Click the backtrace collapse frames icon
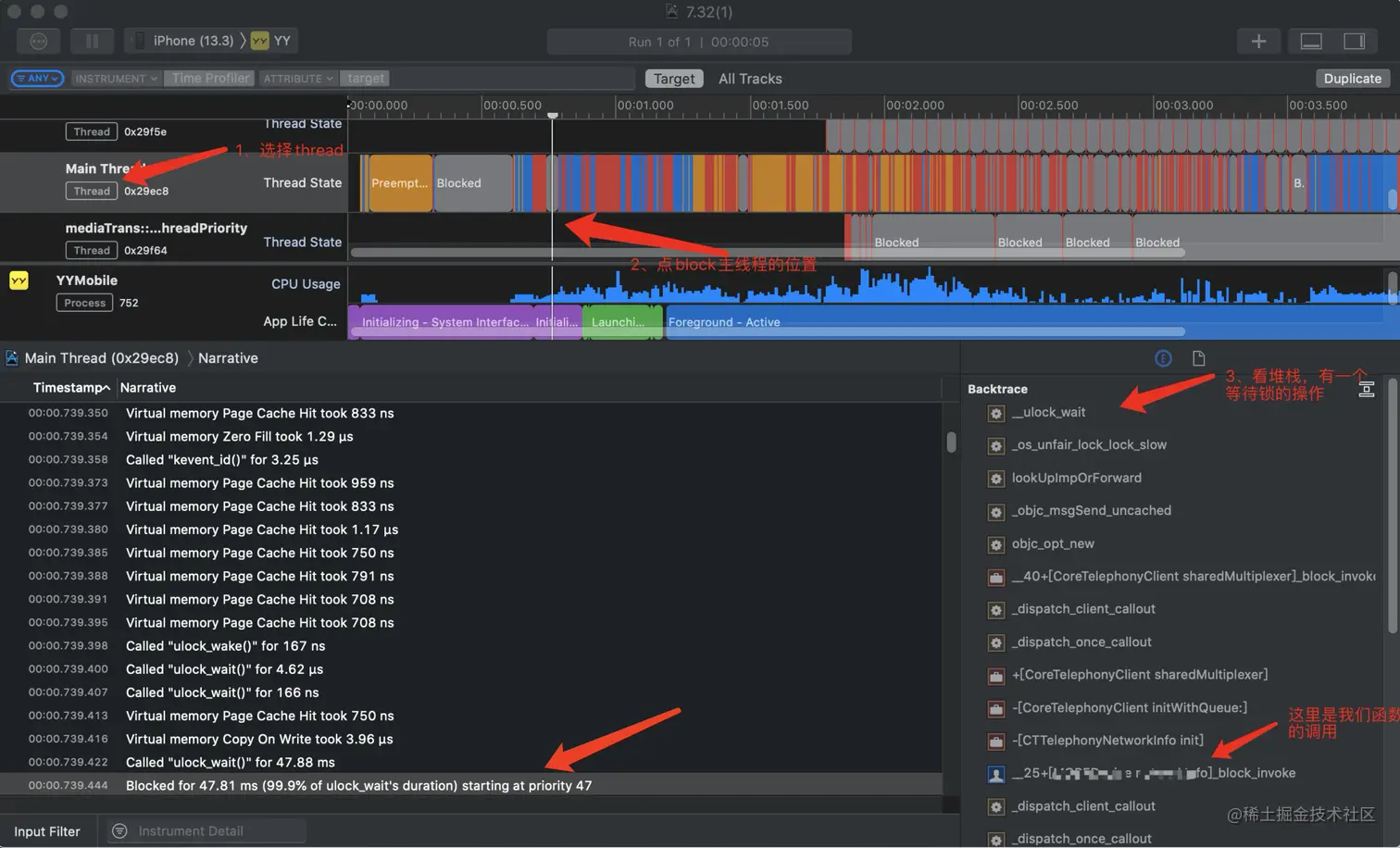This screenshot has width=1400, height=848. pos(1367,389)
